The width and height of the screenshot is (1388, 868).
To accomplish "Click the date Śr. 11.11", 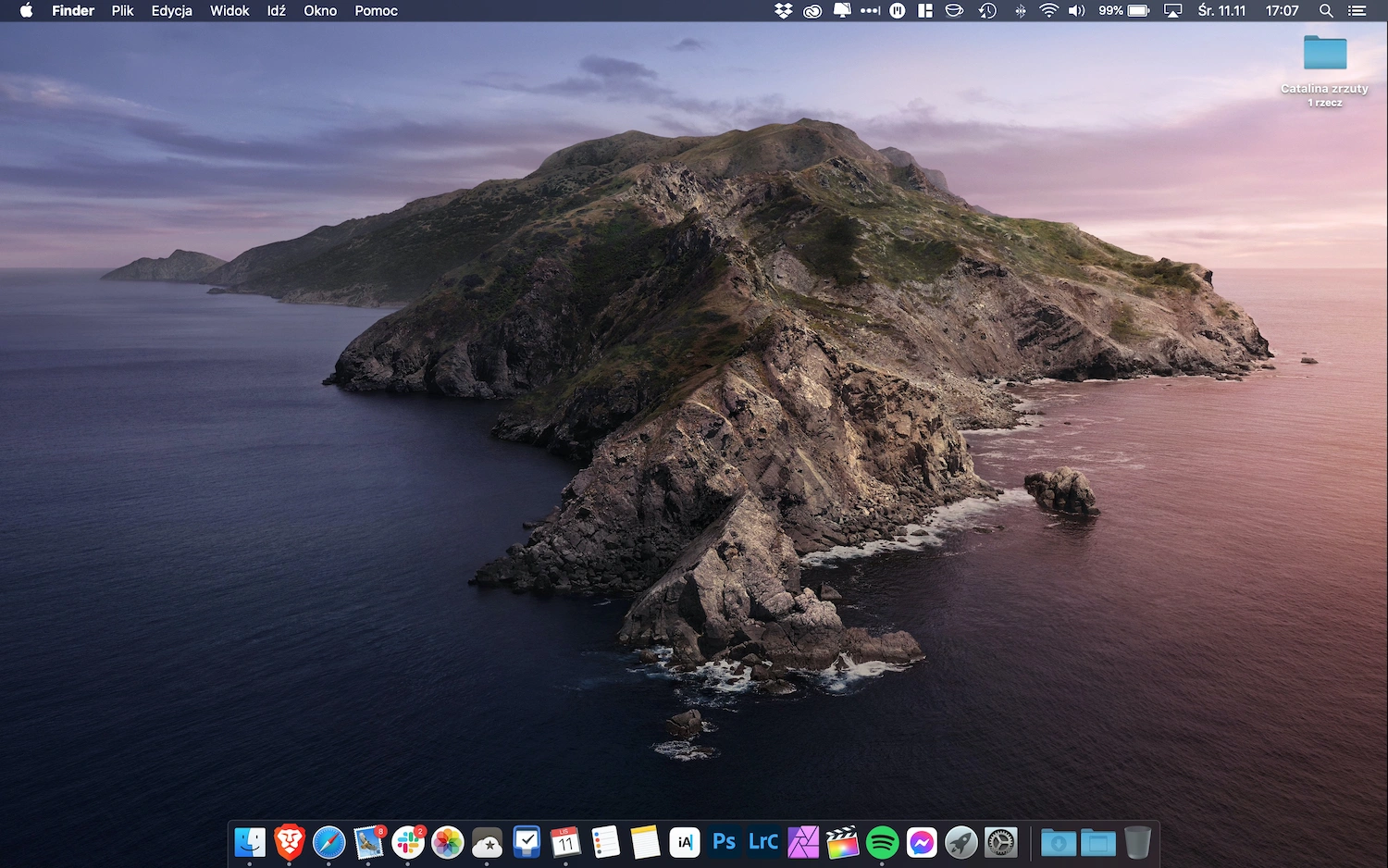I will [1221, 11].
